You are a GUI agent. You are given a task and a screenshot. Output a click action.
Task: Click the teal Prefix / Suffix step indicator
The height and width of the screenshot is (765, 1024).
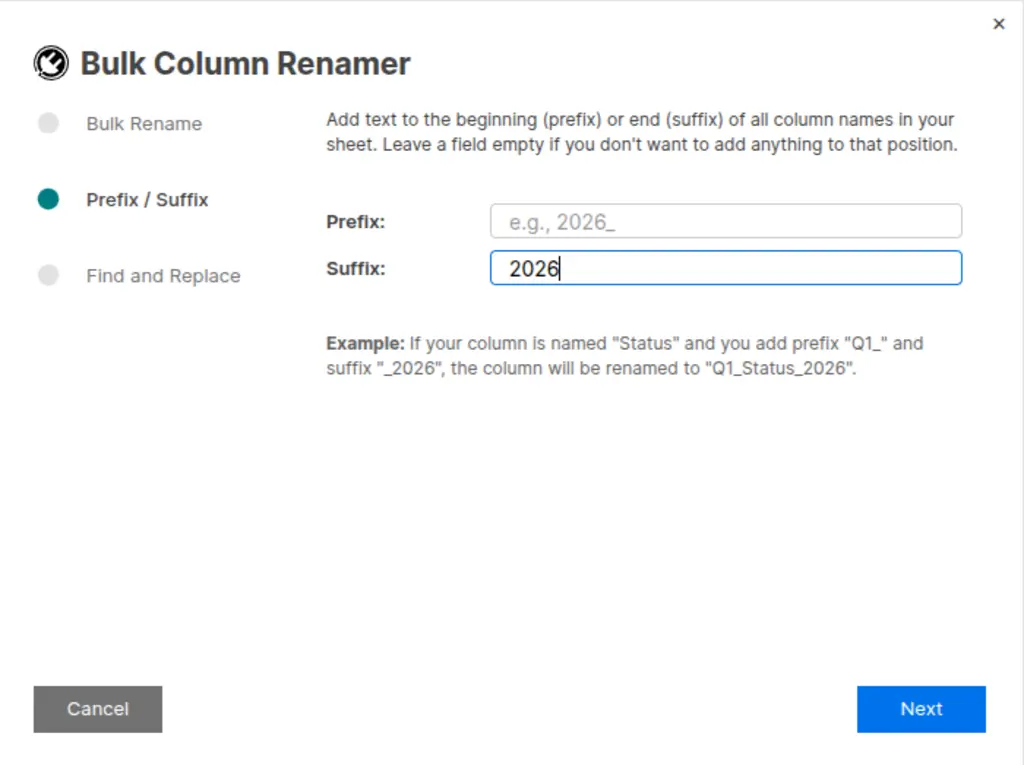coord(48,199)
